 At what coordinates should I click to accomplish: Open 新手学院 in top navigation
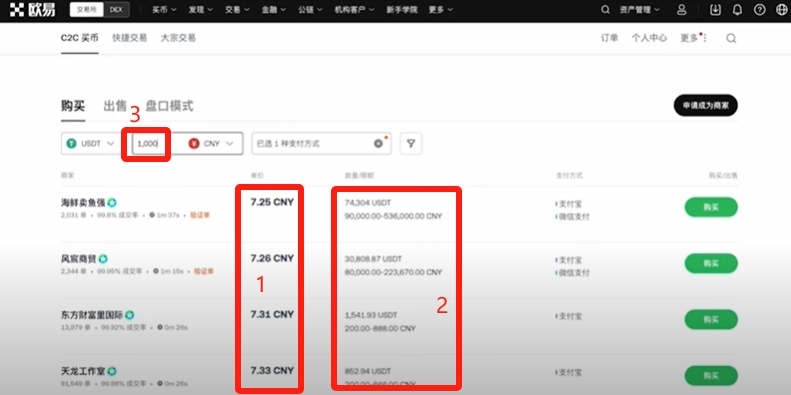click(402, 10)
